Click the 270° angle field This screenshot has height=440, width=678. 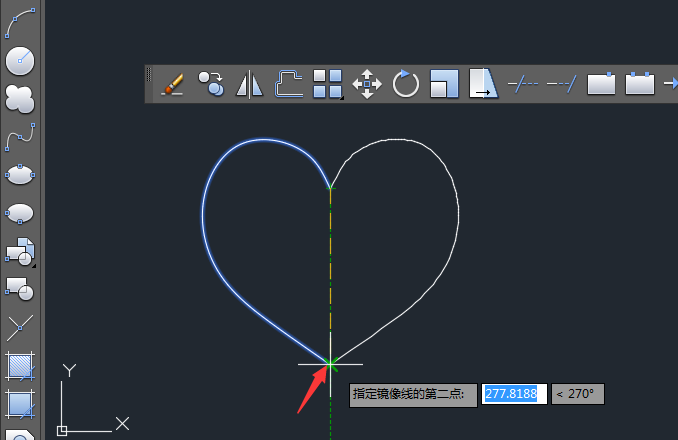[x=578, y=394]
